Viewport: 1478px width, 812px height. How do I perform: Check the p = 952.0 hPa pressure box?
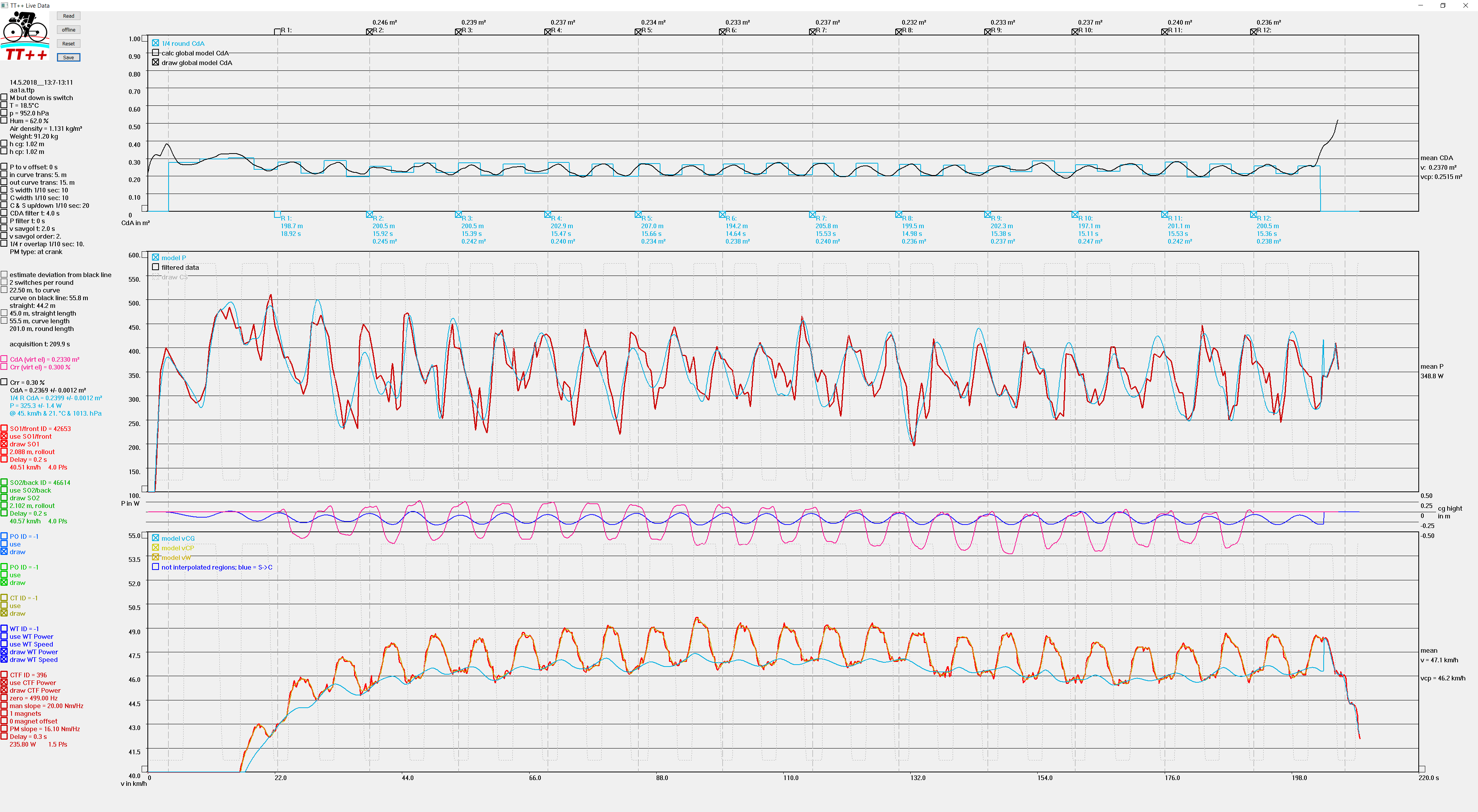[4, 113]
